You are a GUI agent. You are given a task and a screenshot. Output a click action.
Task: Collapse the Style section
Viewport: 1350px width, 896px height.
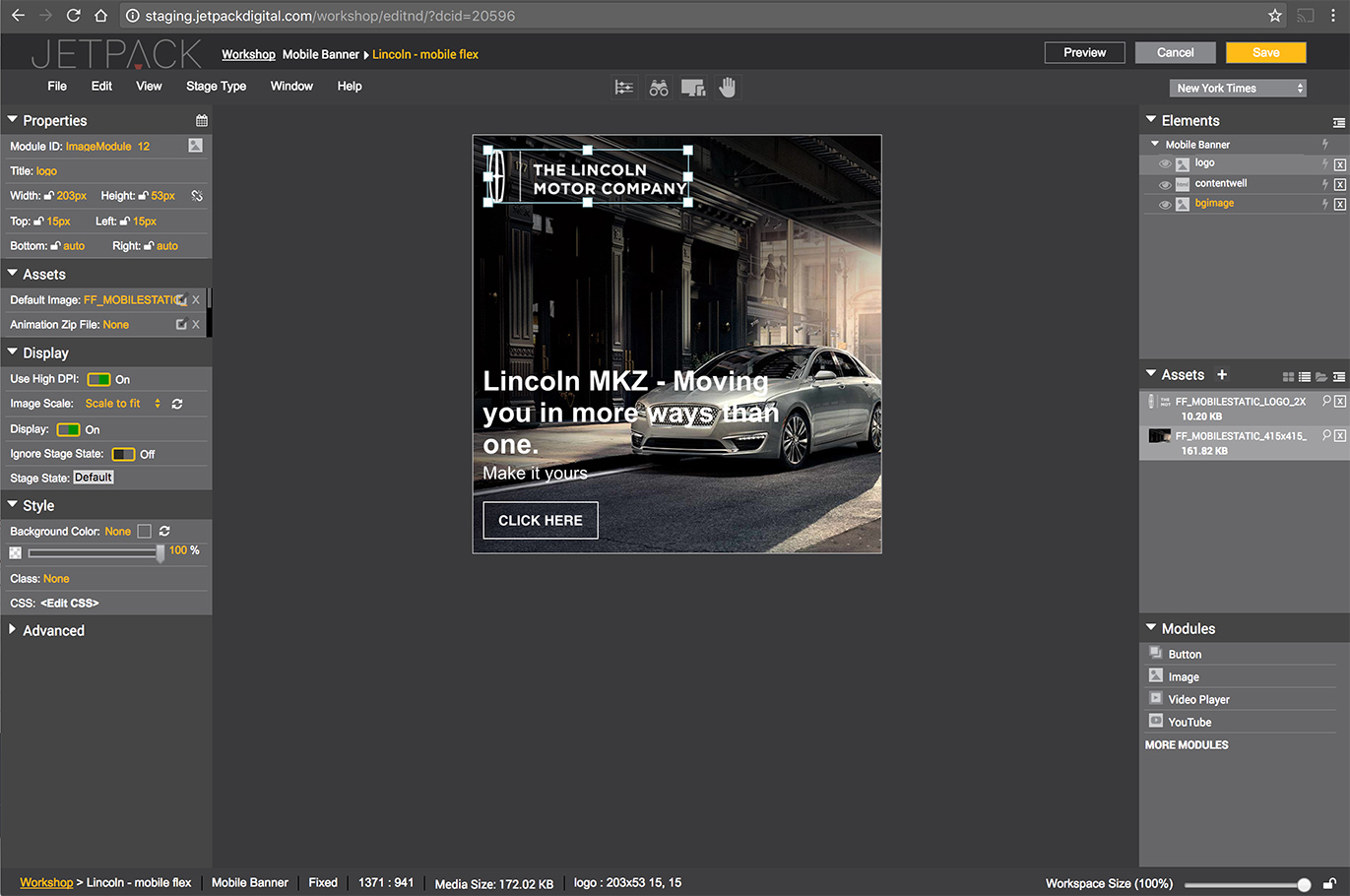coord(13,505)
